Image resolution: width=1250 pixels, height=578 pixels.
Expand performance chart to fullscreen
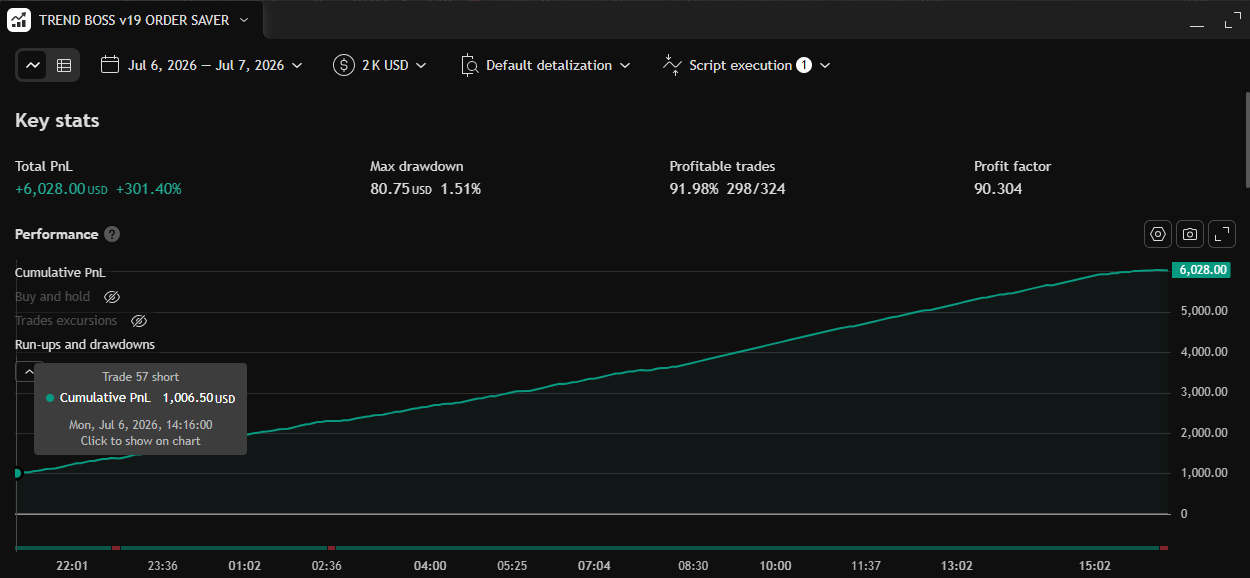click(1222, 234)
